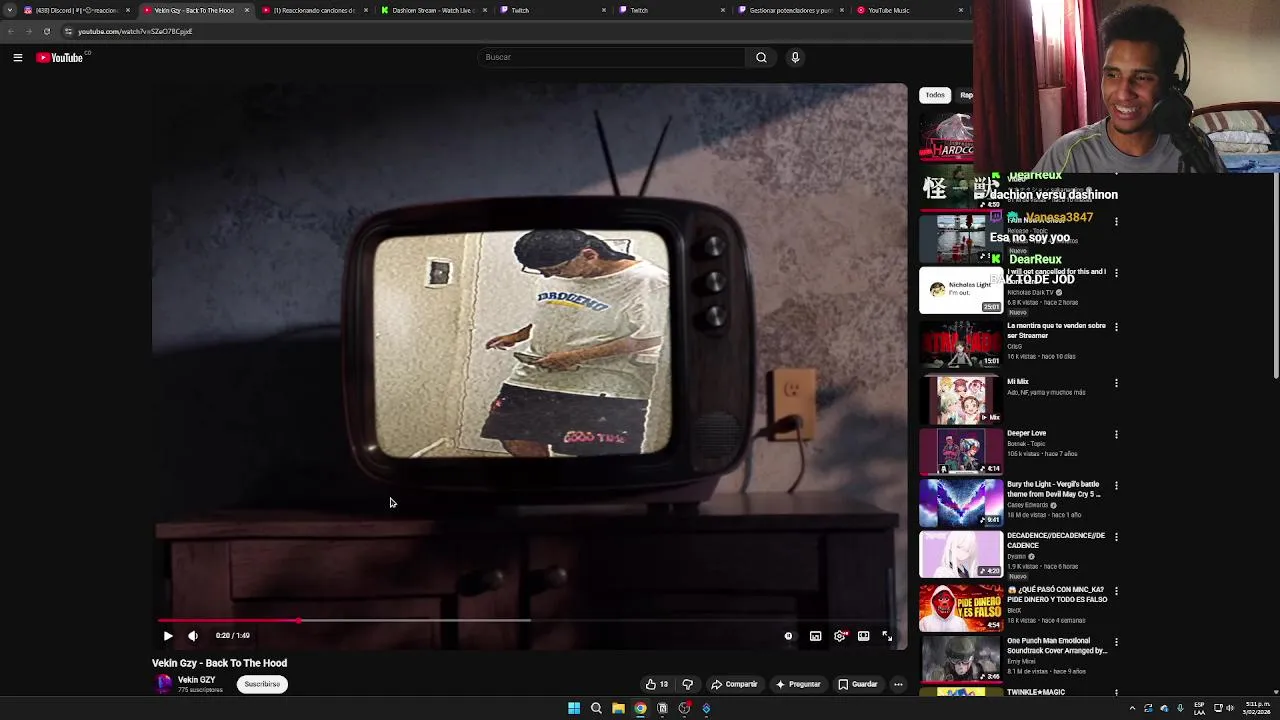Open File Explorer from taskbar
The image size is (1280, 720).
click(618, 708)
